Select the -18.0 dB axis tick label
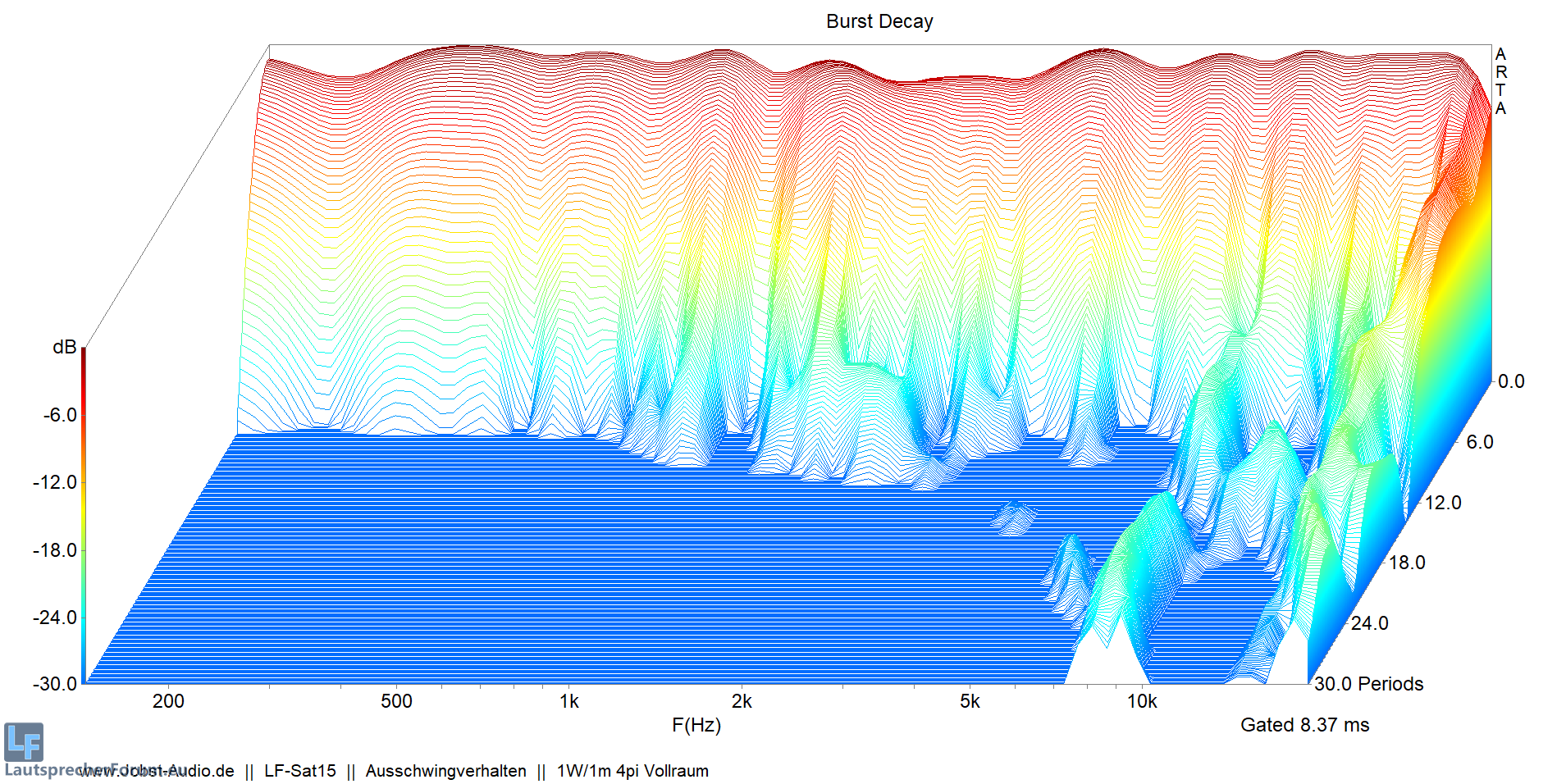This screenshot has width=1566, height=784. tap(55, 550)
